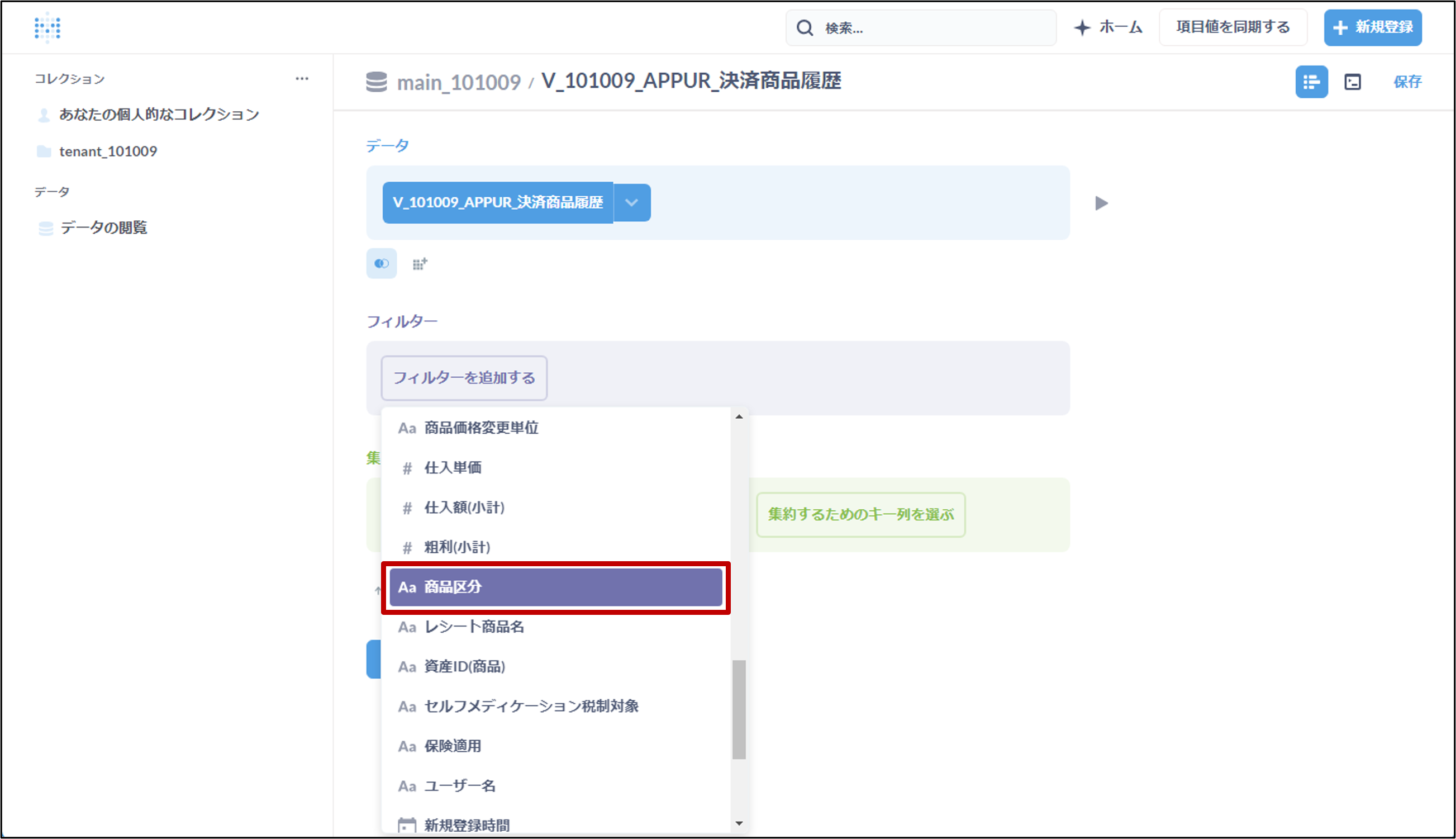Click the 検索 search input field

(x=933, y=27)
